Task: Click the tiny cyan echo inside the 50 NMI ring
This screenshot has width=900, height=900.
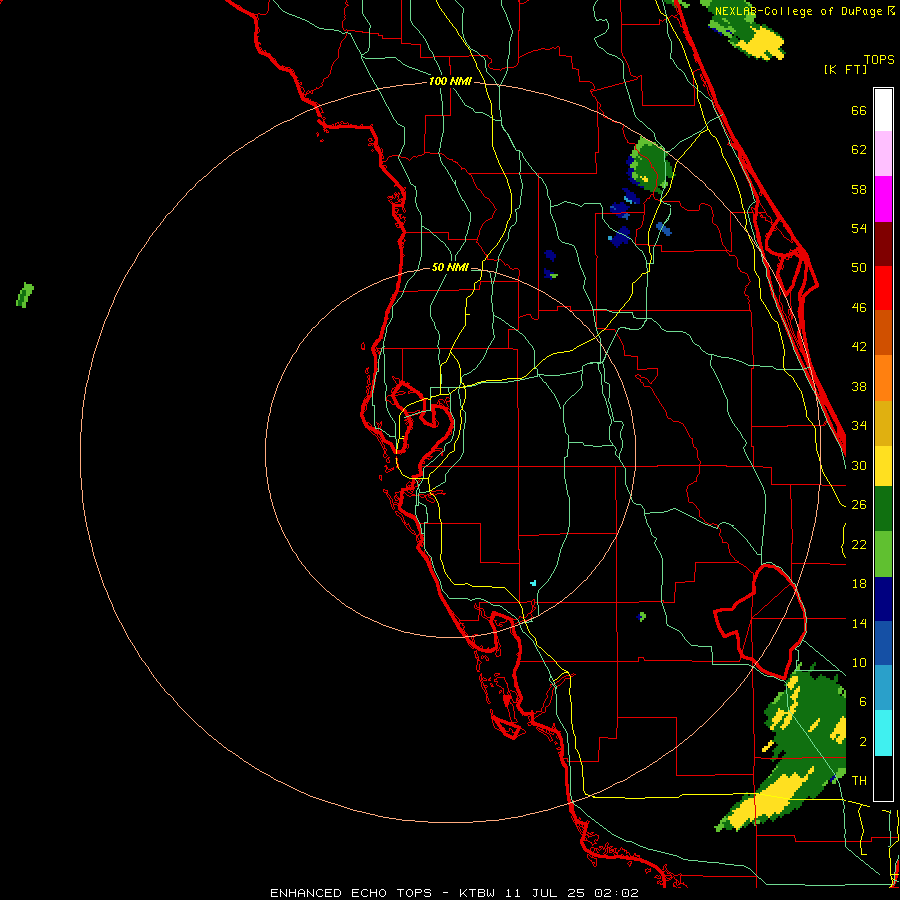Action: [x=533, y=583]
